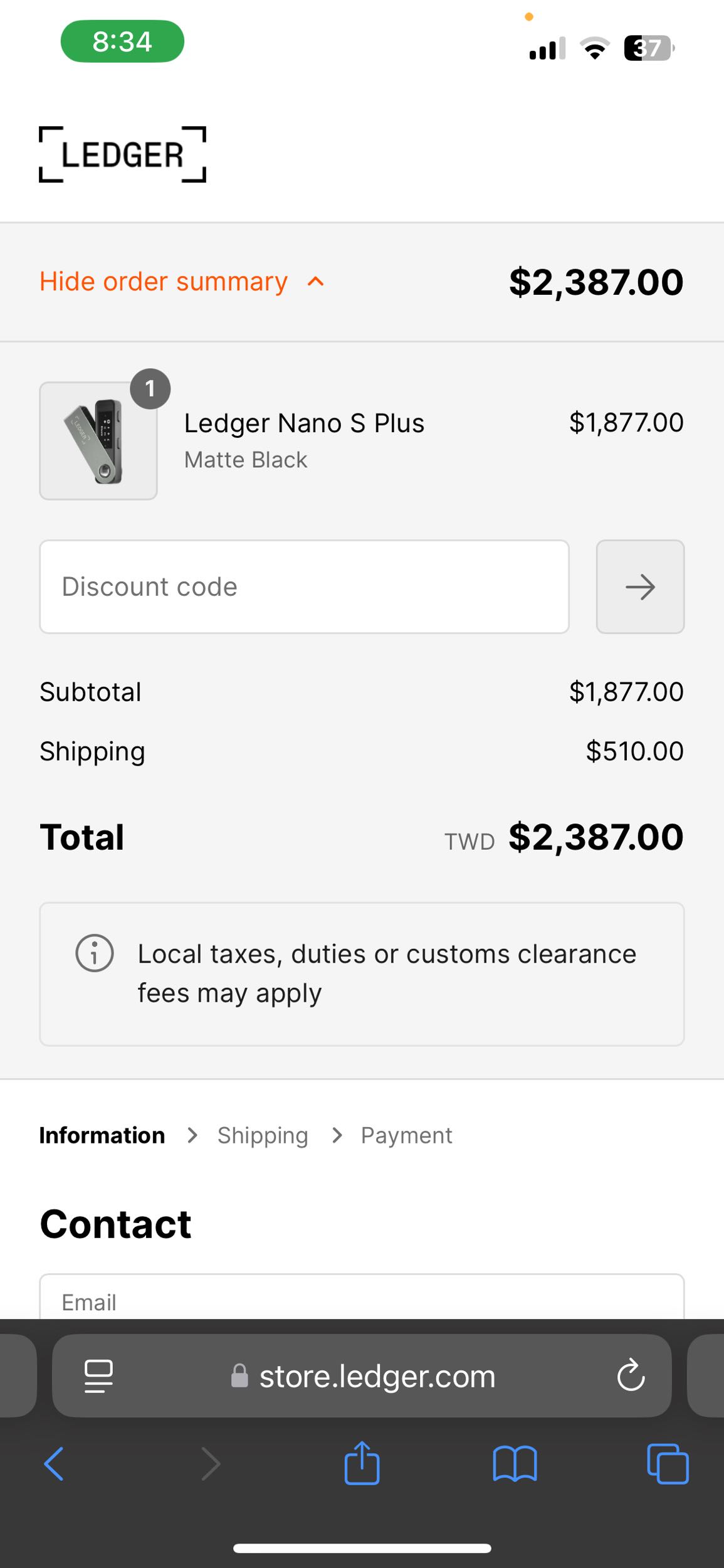
Task: Tap the Ledger Nano S Plus thumbnail
Action: click(98, 441)
